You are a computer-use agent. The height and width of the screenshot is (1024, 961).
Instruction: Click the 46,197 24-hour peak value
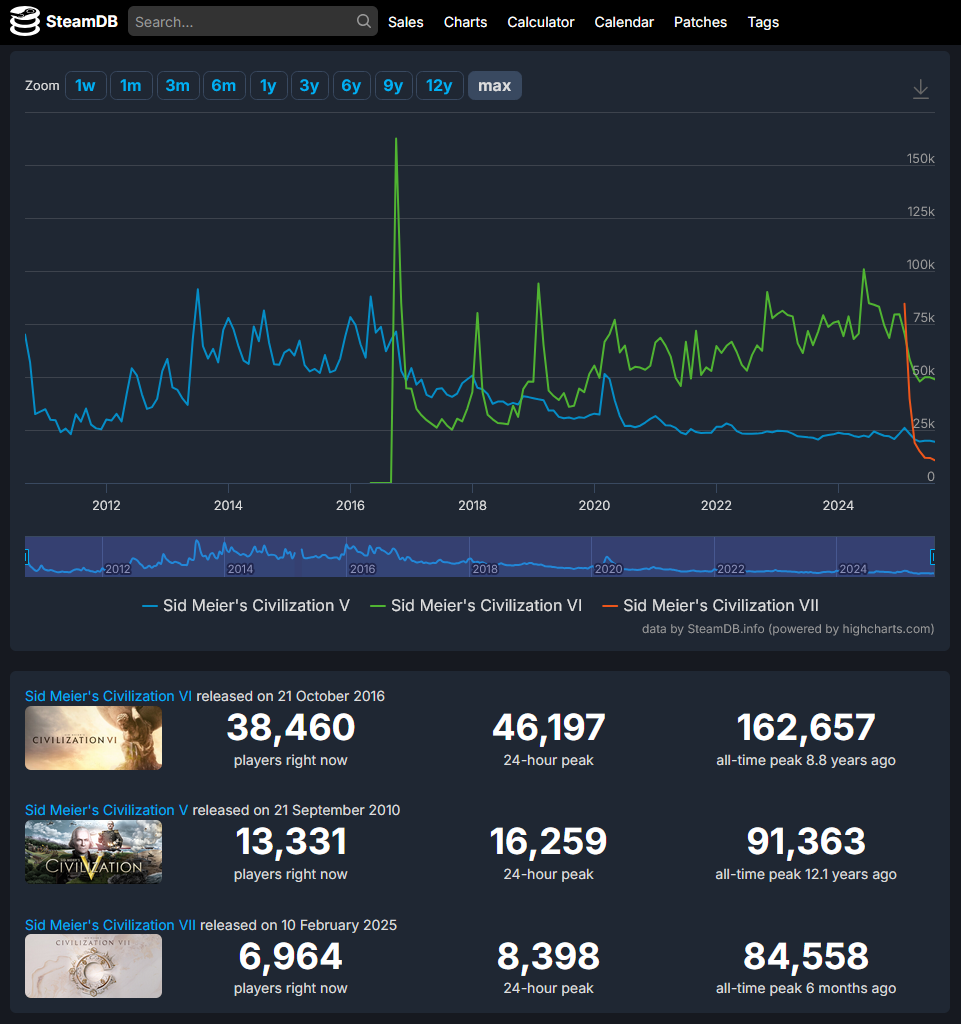548,728
